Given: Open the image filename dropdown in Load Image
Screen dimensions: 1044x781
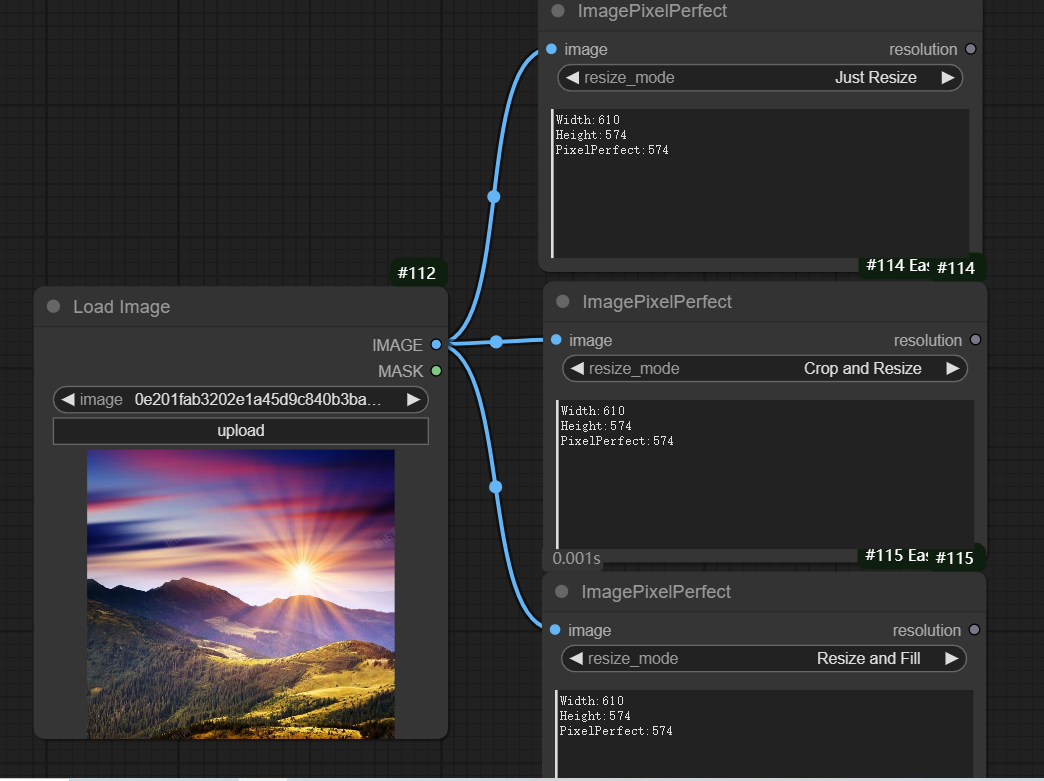Looking at the screenshot, I should [x=258, y=400].
